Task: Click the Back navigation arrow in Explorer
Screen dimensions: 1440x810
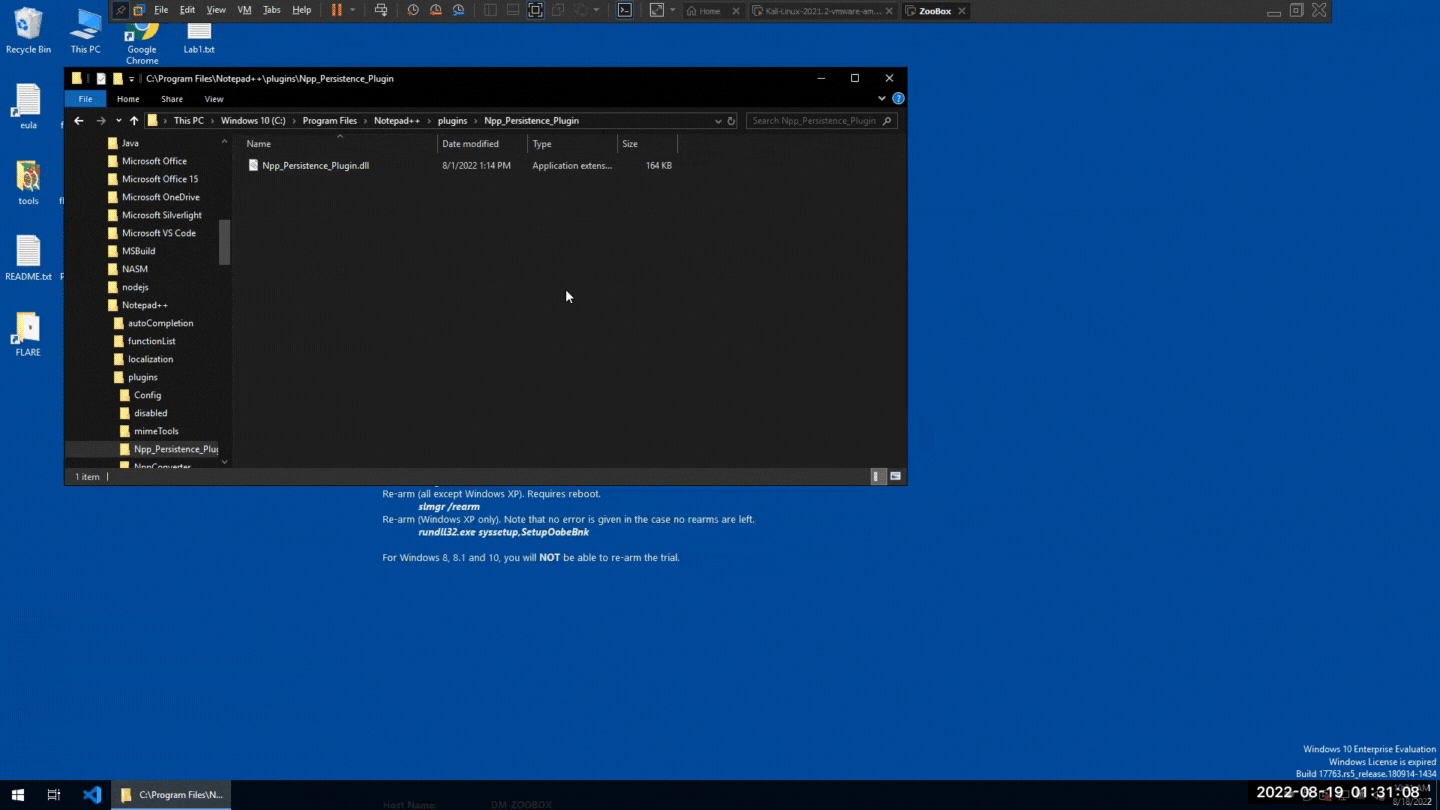Action: tap(79, 120)
